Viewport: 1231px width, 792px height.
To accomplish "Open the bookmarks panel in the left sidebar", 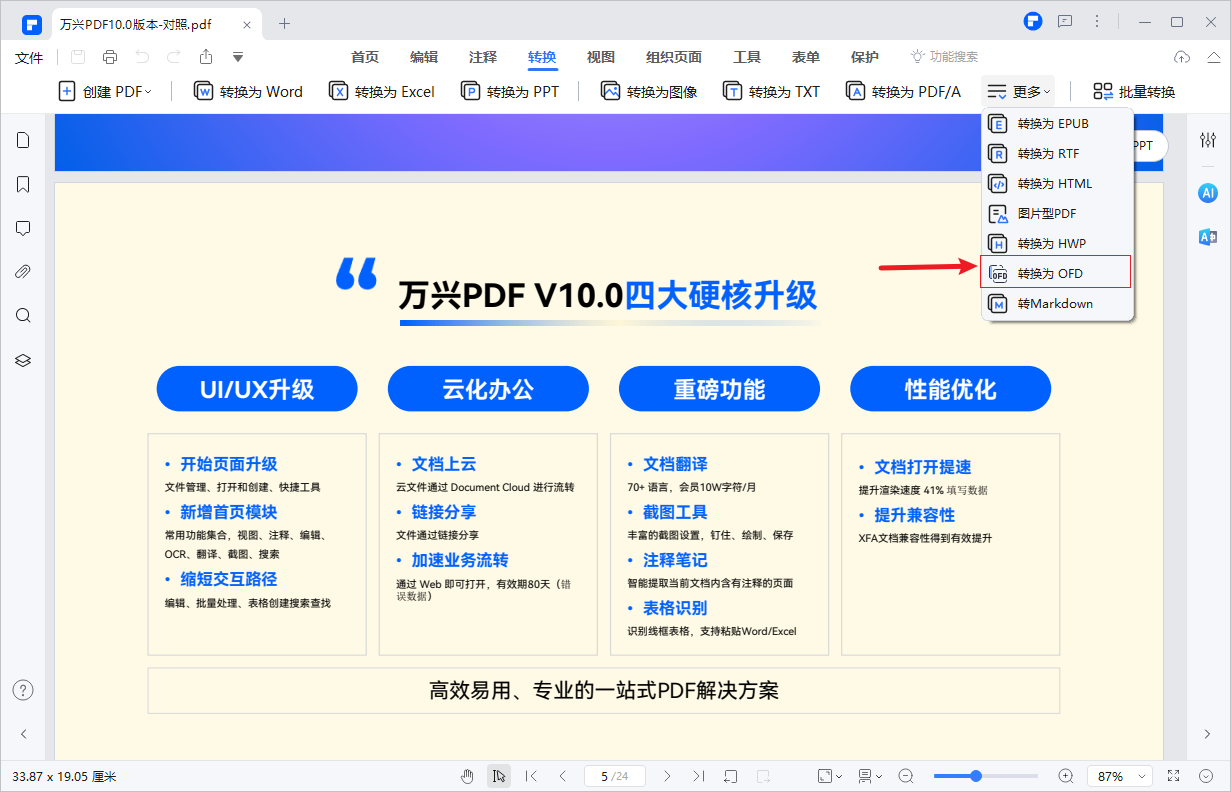I will [23, 184].
